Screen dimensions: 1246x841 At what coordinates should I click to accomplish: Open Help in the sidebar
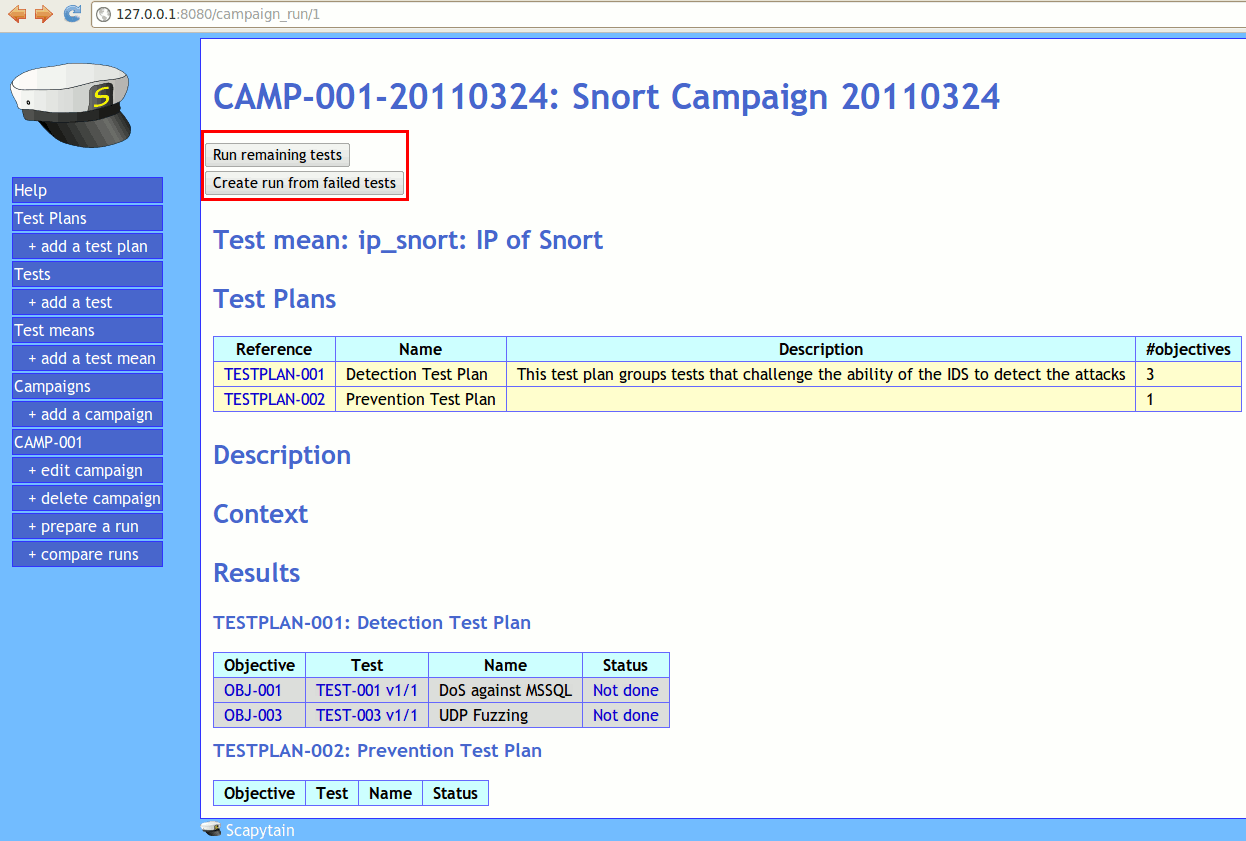87,190
